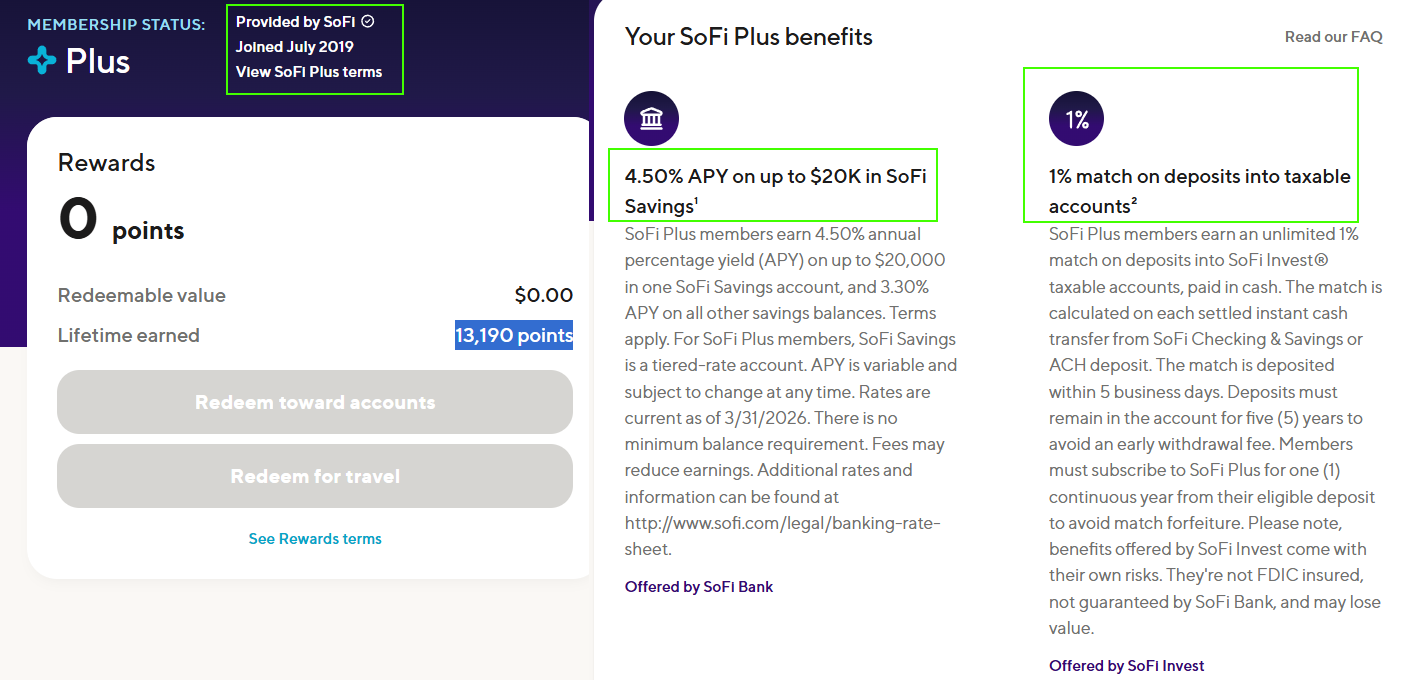This screenshot has height=680, width=1401.
Task: Click the verified checkmark beside Provided by SoFi
Action: 367,21
